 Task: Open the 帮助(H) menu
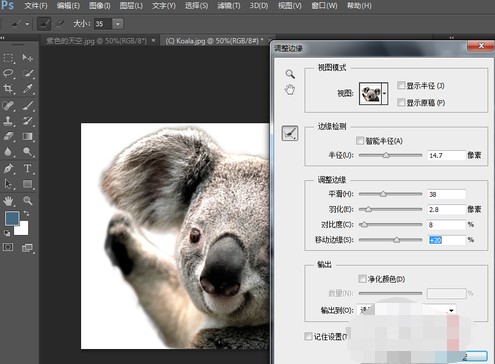[359, 6]
